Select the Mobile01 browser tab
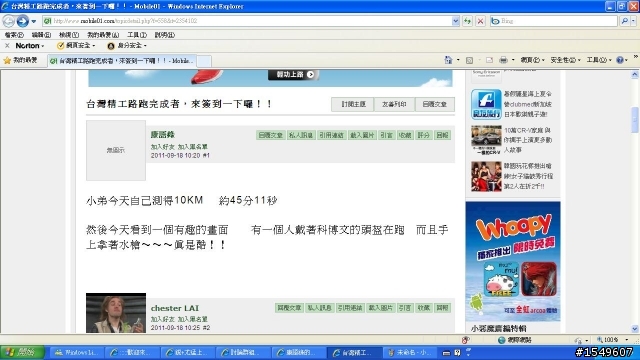Screen dimensions: 640x360 (x=122, y=61)
